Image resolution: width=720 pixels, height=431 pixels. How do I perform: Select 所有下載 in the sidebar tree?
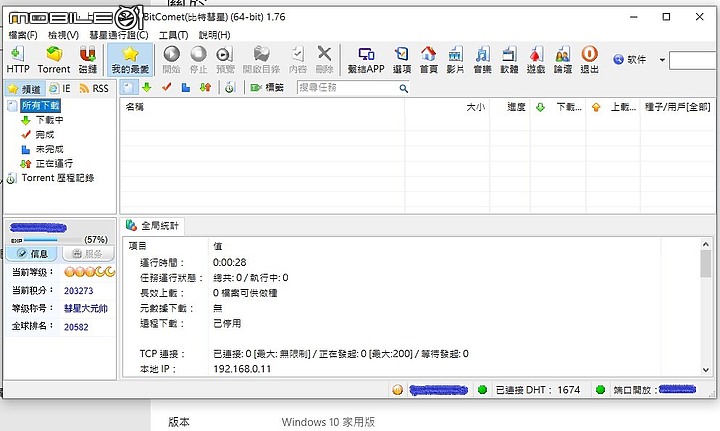[40, 106]
